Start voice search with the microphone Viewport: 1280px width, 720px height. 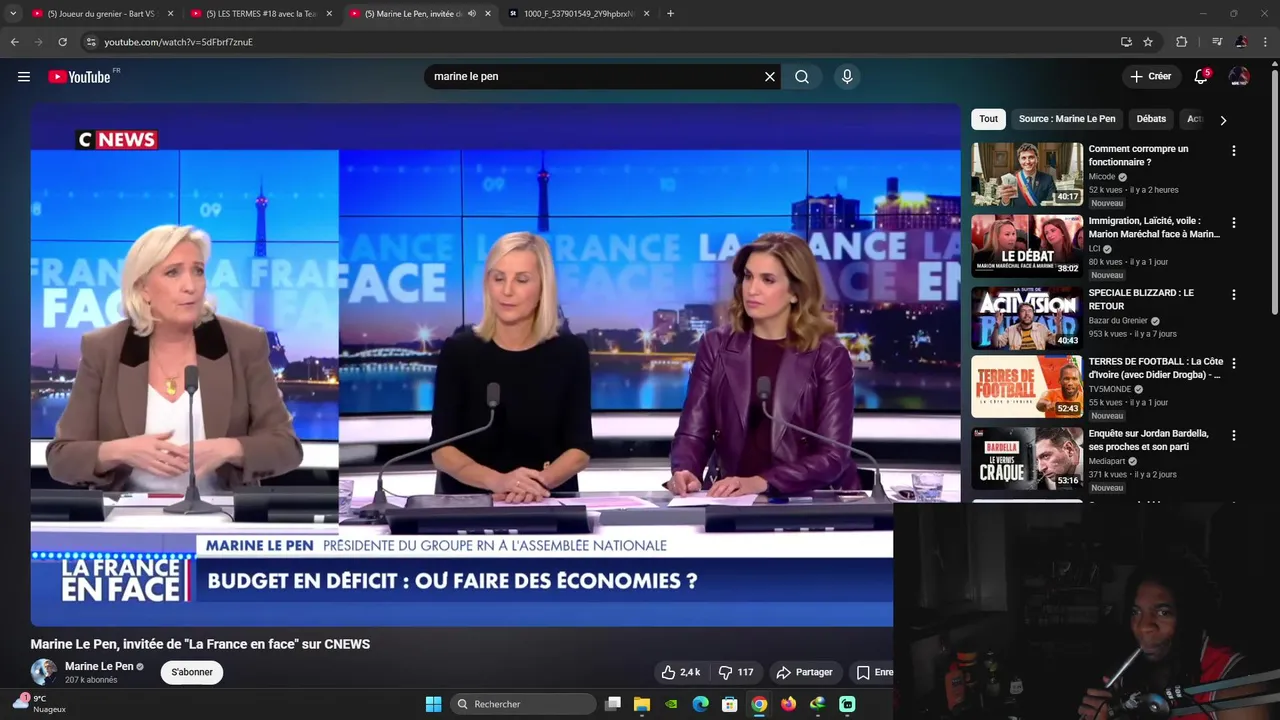(x=847, y=76)
